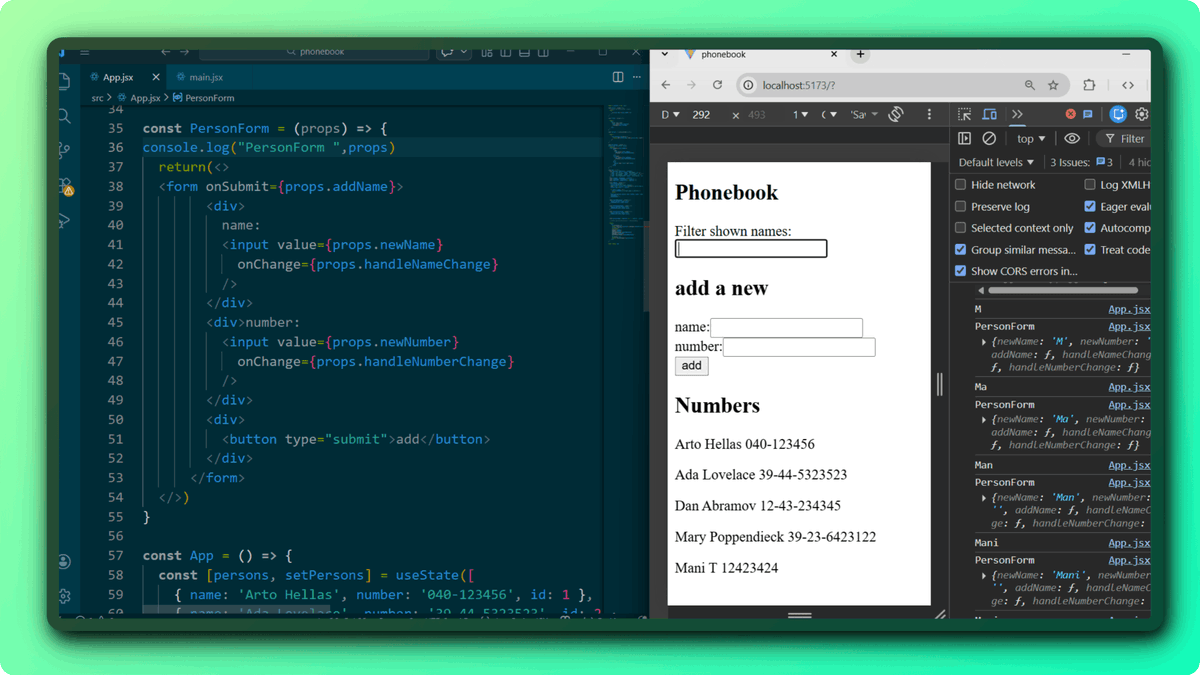This screenshot has width=1200, height=675.
Task: Create a live expression (eye icon)
Action: (1072, 139)
